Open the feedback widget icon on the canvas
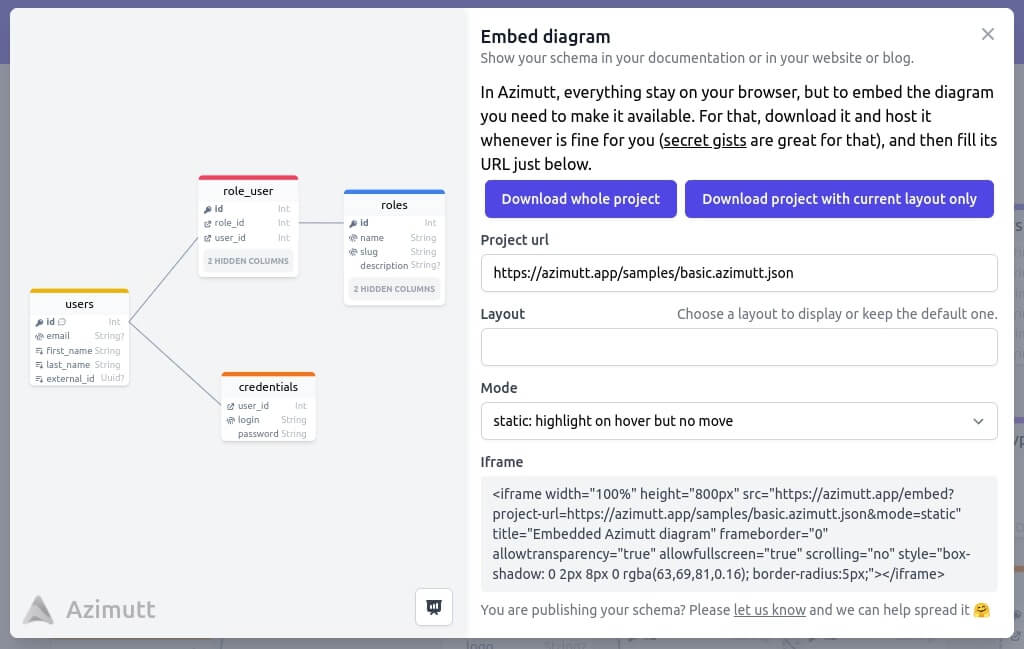The width and height of the screenshot is (1024, 649). (x=433, y=606)
